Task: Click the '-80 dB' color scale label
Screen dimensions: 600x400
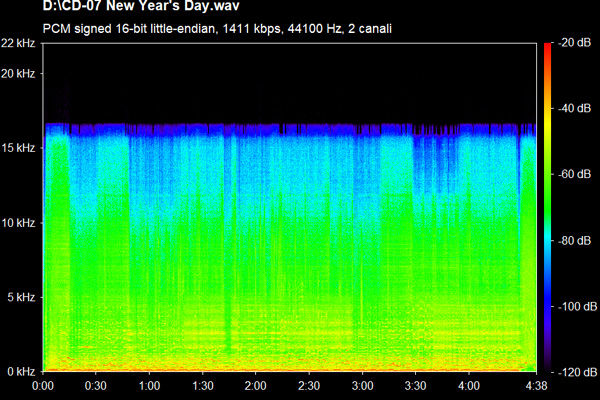Action: pyautogui.click(x=575, y=240)
